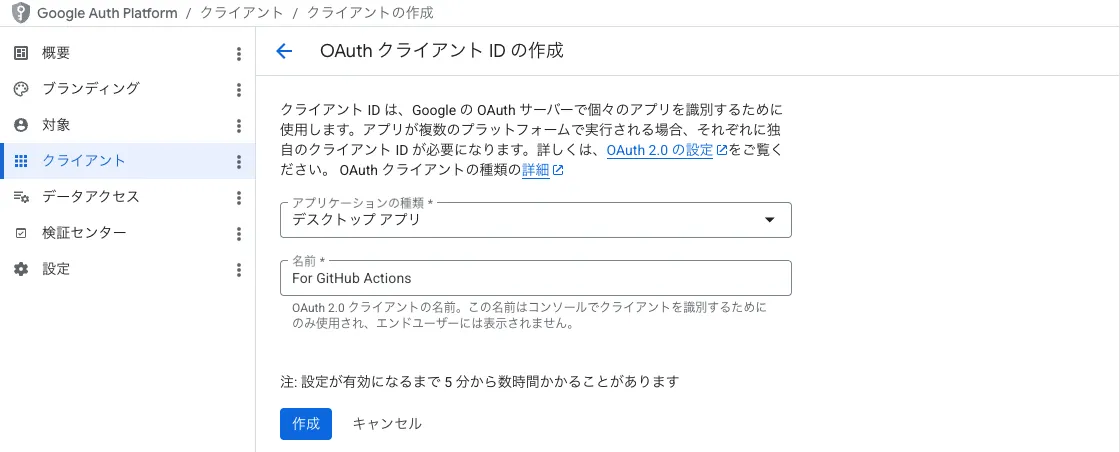Click the 対象 person icon
Image resolution: width=1120 pixels, height=452 pixels.
coord(21,125)
